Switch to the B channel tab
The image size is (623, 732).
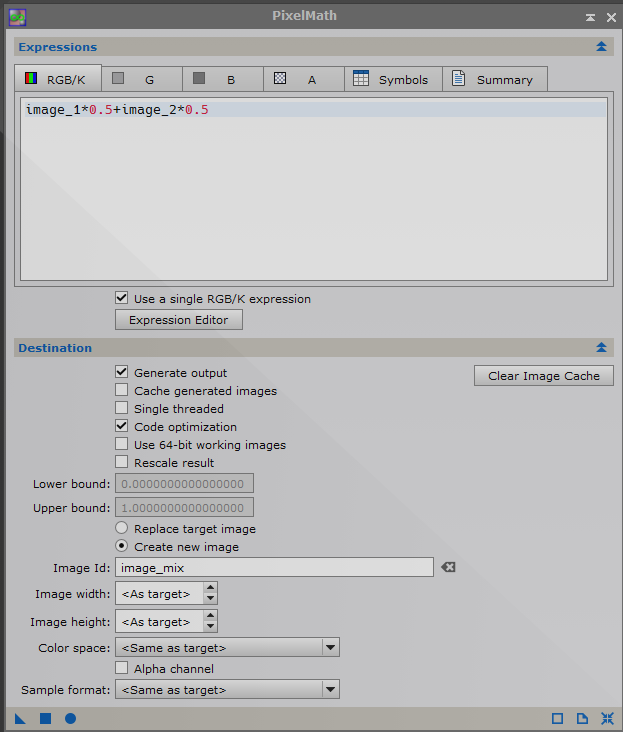coord(223,79)
